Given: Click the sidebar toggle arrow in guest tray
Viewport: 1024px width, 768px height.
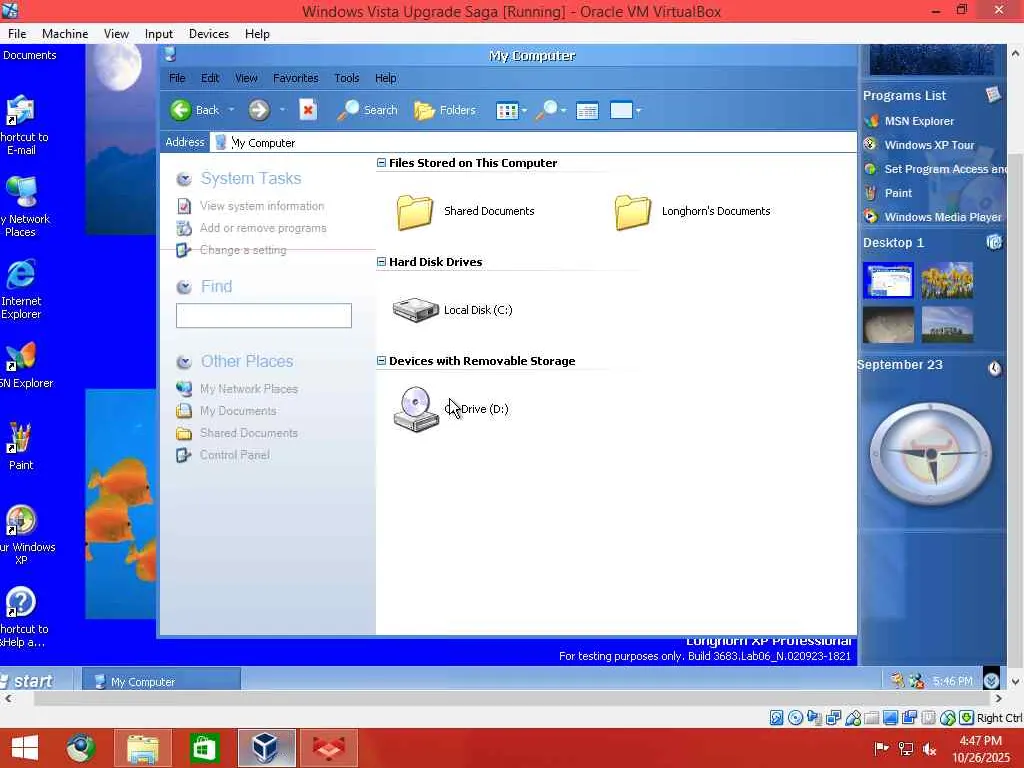Looking at the screenshot, I should click(x=991, y=680).
